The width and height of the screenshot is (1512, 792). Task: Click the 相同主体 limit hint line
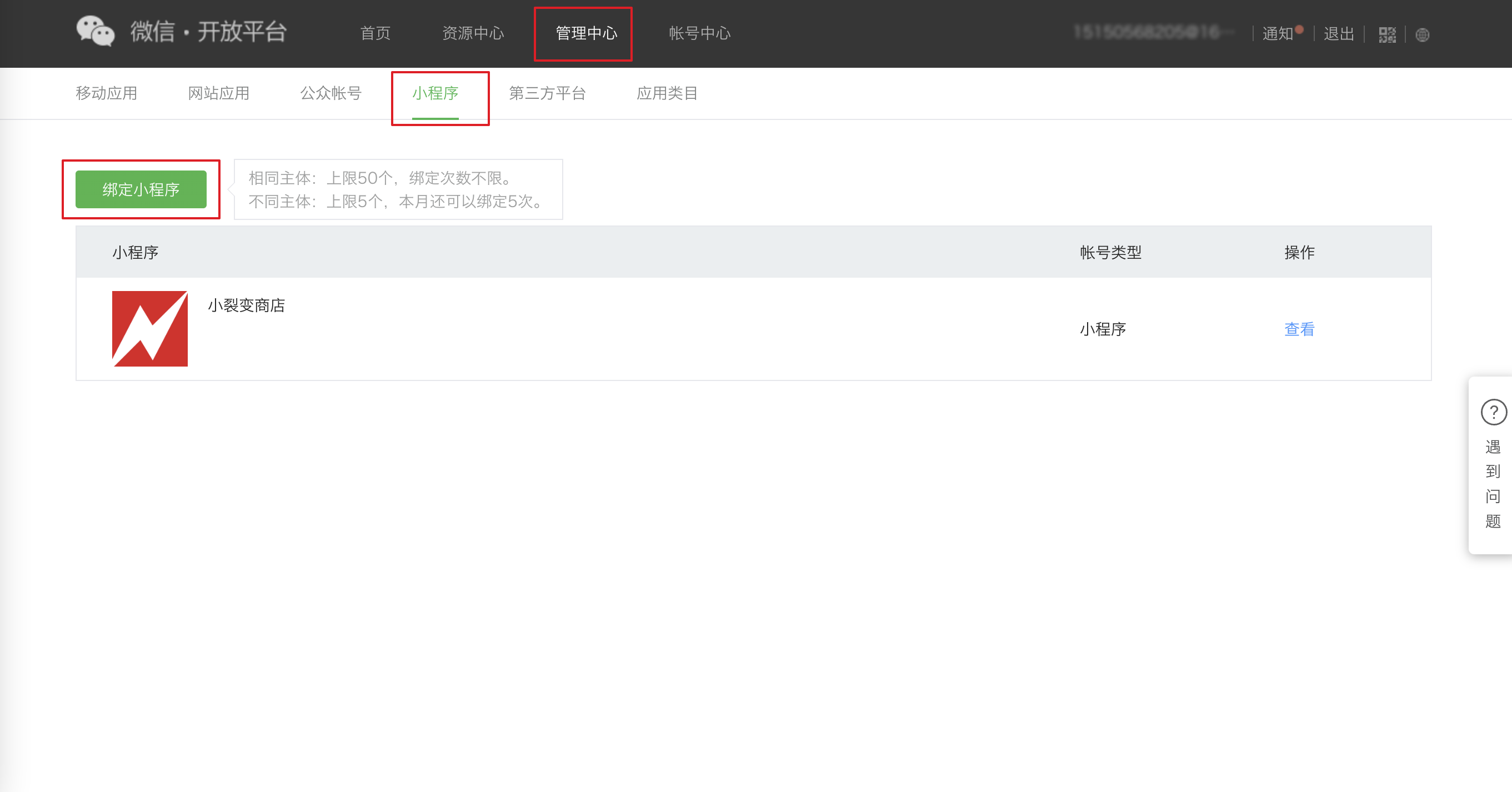tap(380, 178)
